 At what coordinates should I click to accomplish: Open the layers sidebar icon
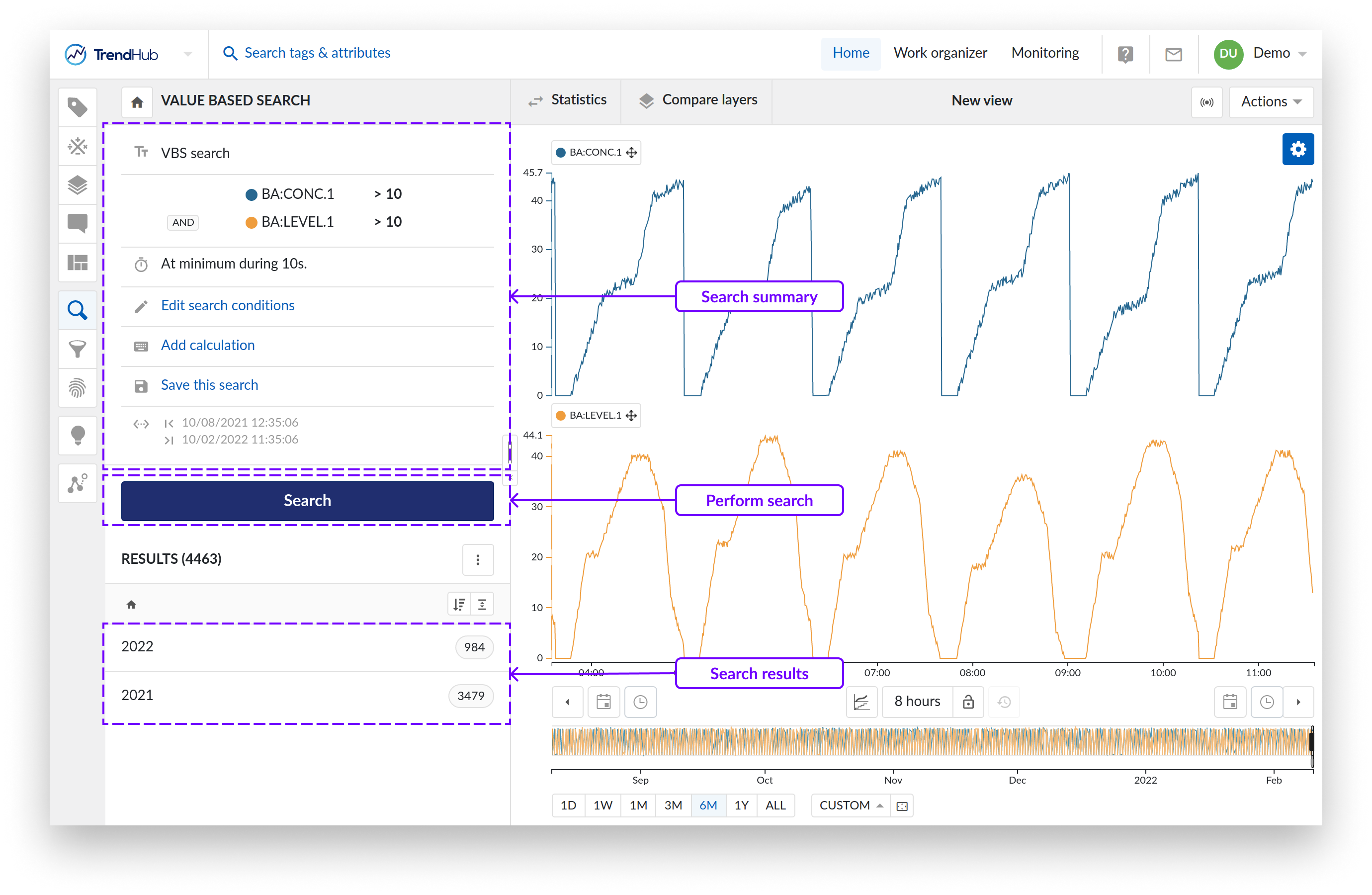point(77,185)
